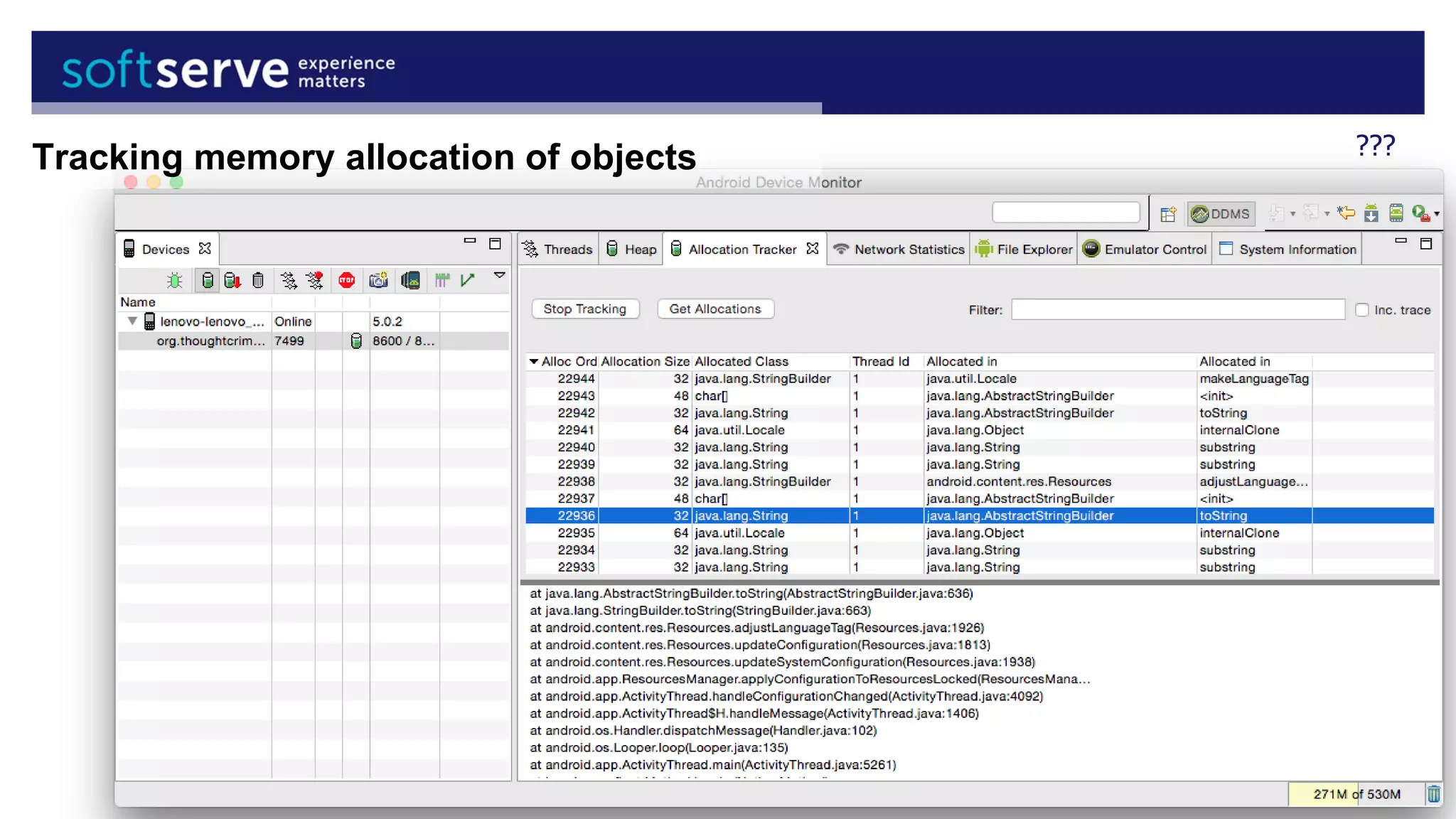Sort by the Alloc Order column header
This screenshot has width=1456, height=819.
click(x=563, y=362)
